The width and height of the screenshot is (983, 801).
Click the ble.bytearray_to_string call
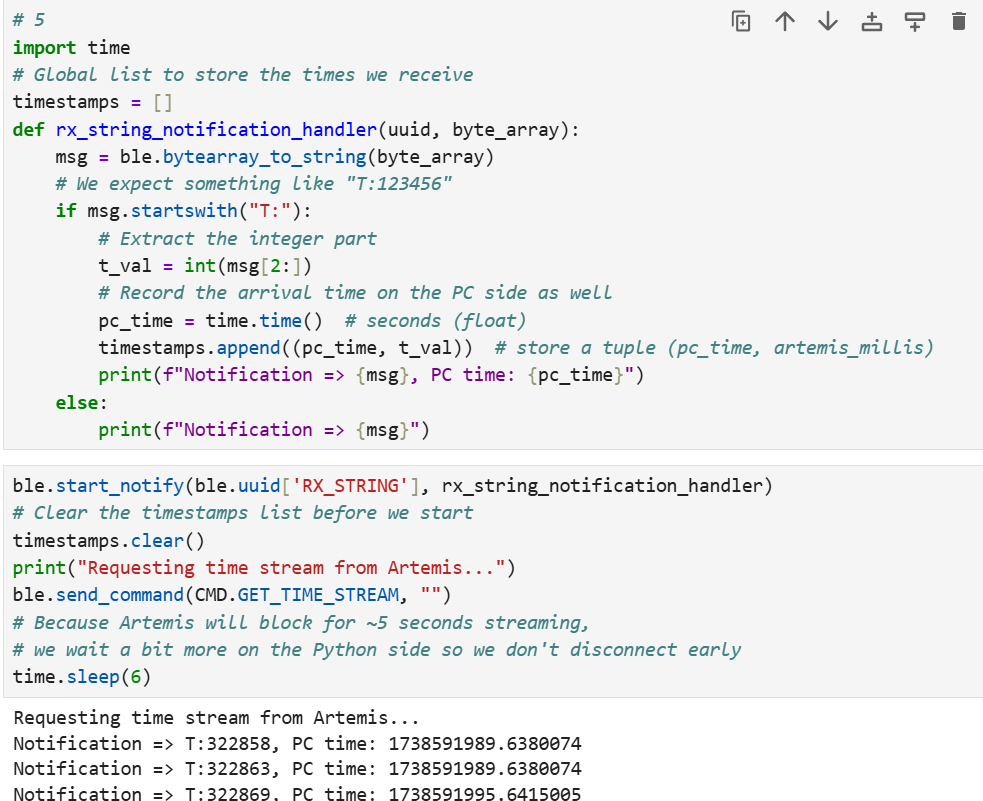tap(307, 157)
